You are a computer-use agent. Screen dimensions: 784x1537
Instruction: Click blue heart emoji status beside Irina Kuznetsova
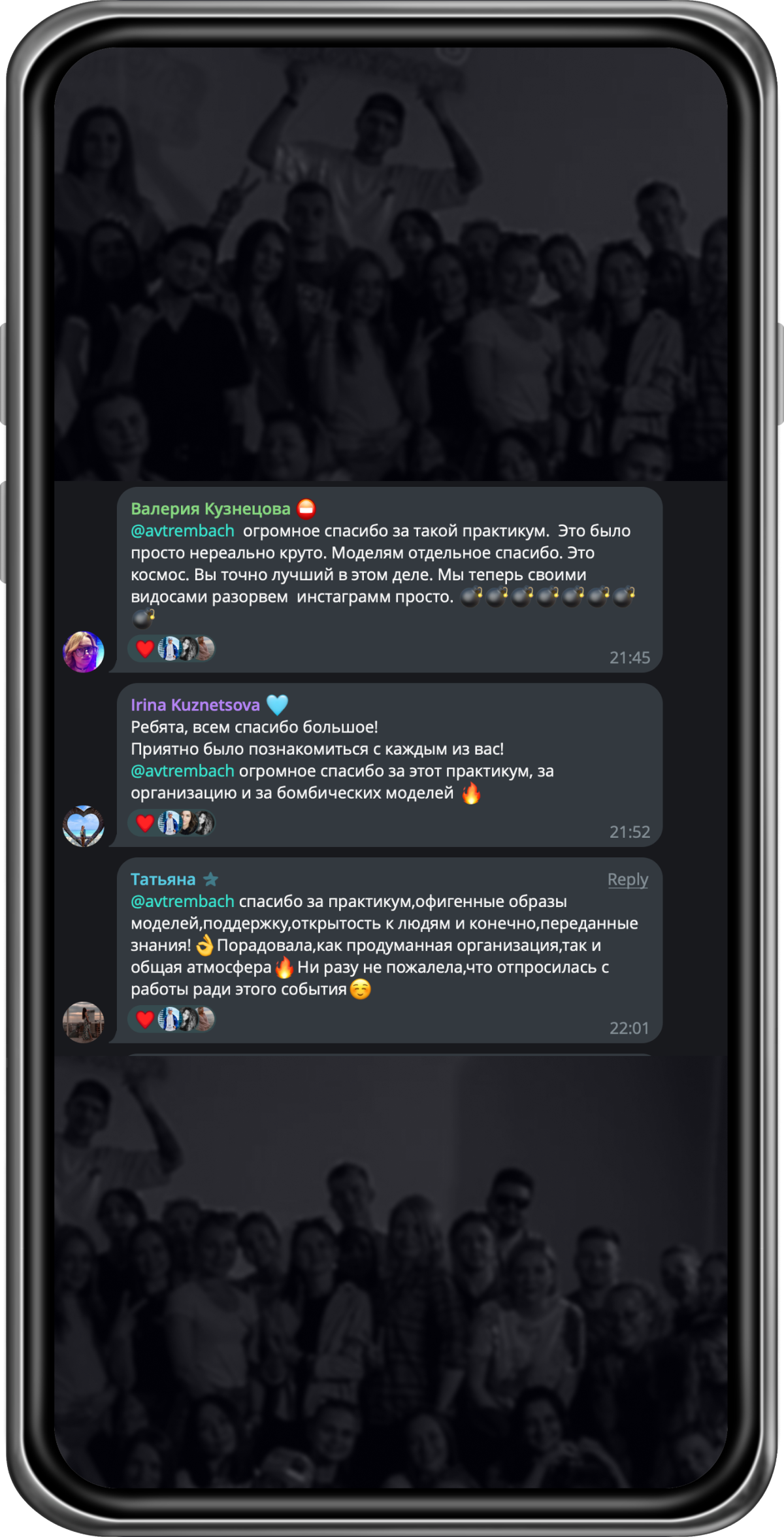point(278,704)
